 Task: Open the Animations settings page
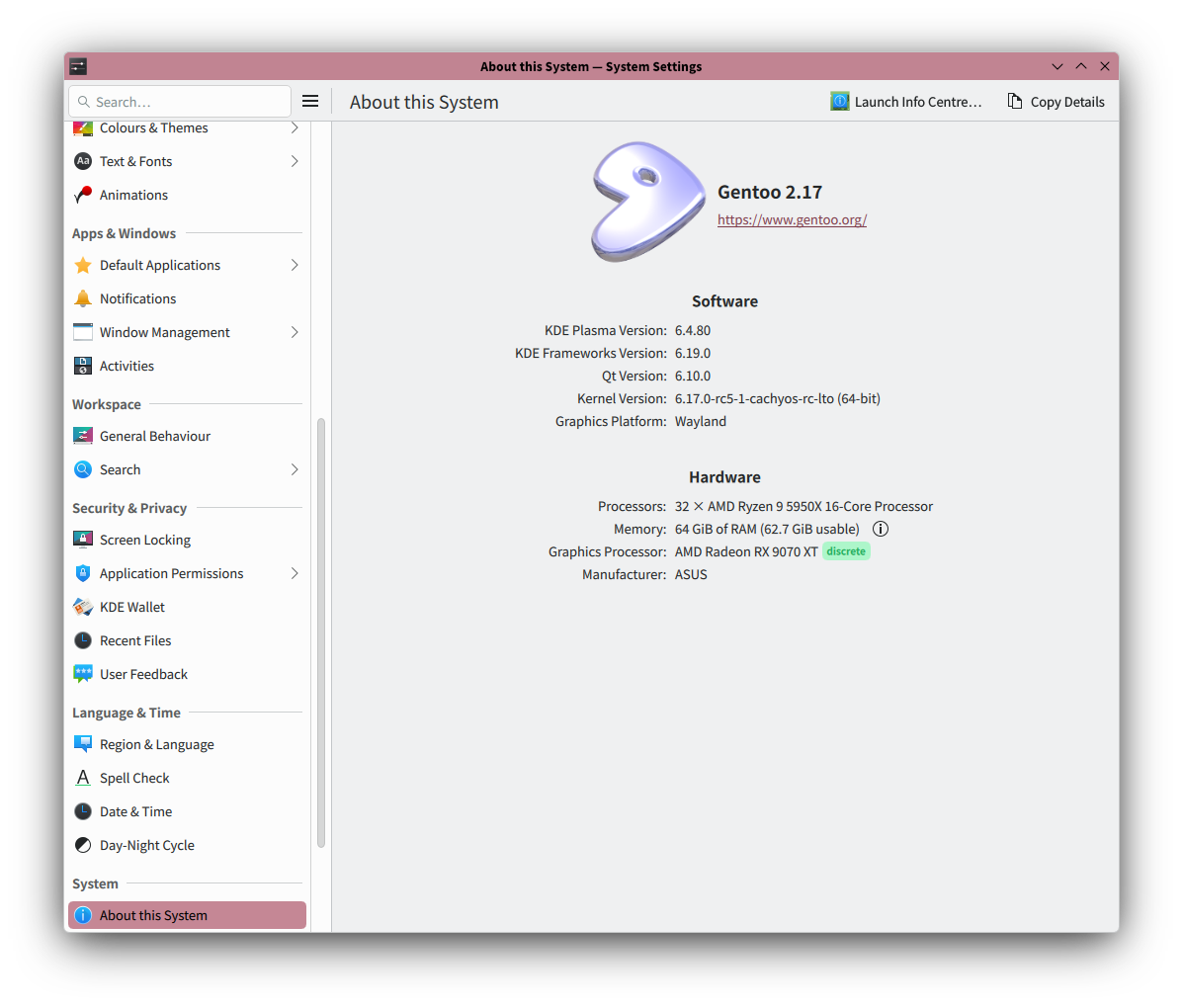[187, 195]
